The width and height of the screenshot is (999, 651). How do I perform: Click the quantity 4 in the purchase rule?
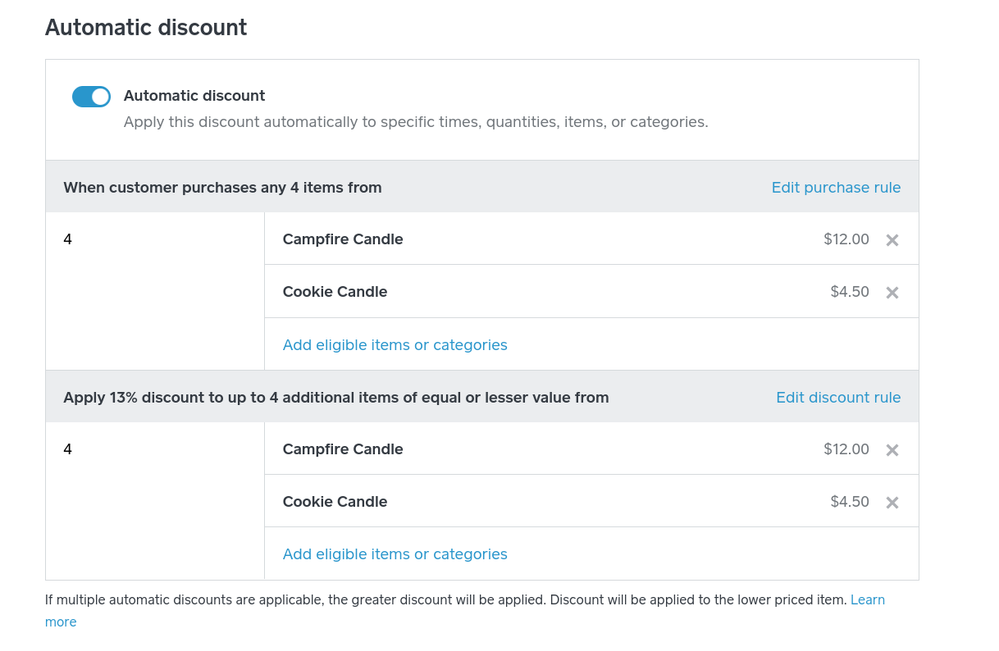68,240
